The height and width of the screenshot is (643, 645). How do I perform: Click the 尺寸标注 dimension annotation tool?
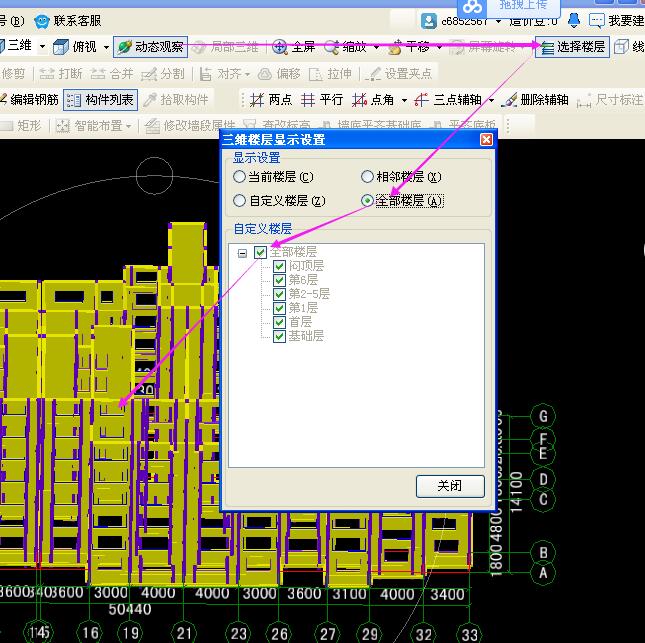pyautogui.click(x=610, y=100)
